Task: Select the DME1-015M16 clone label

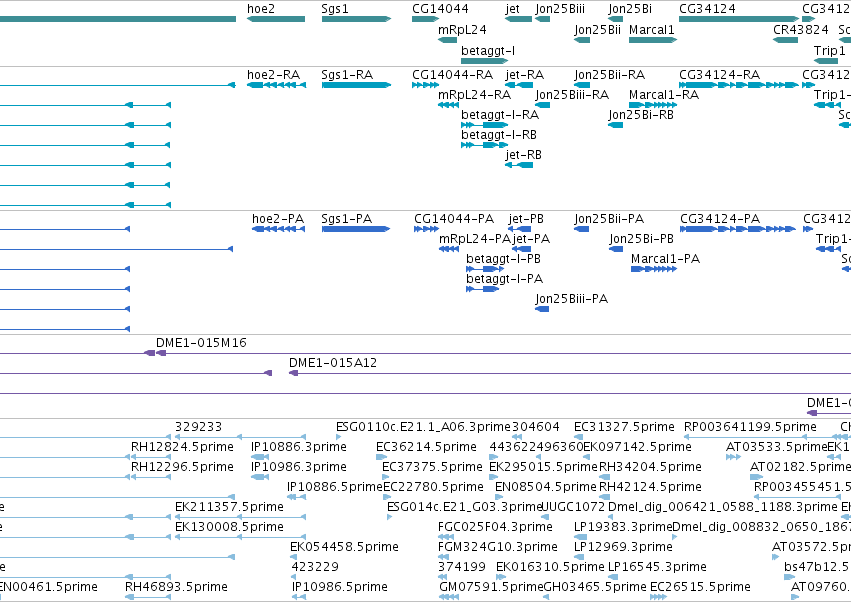Action: coord(201,343)
